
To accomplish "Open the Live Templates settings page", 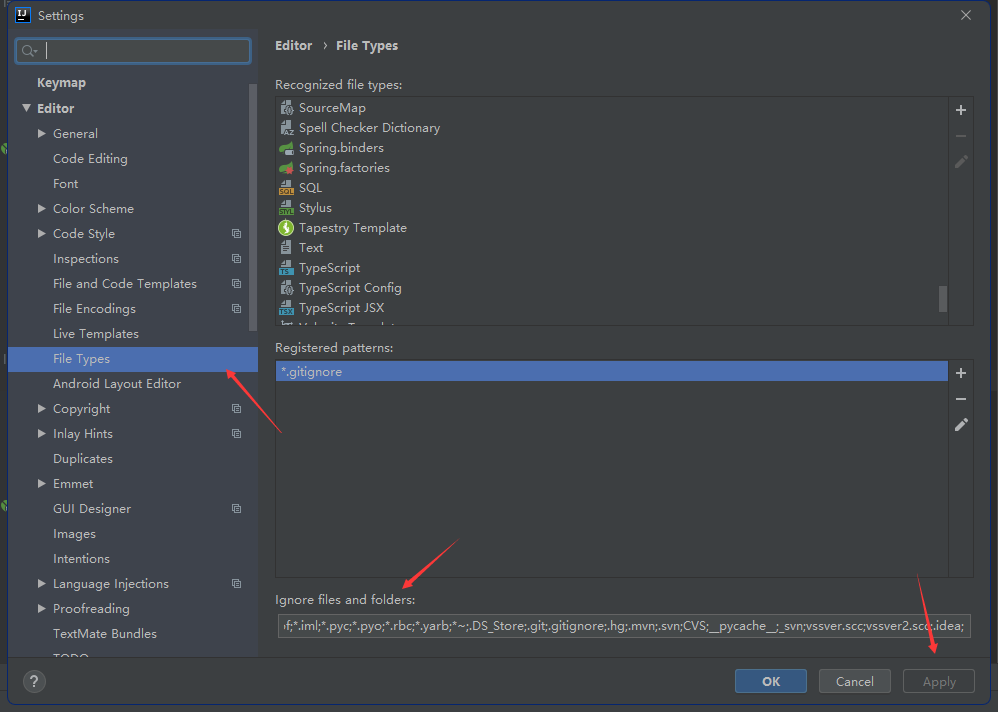I will coord(95,333).
